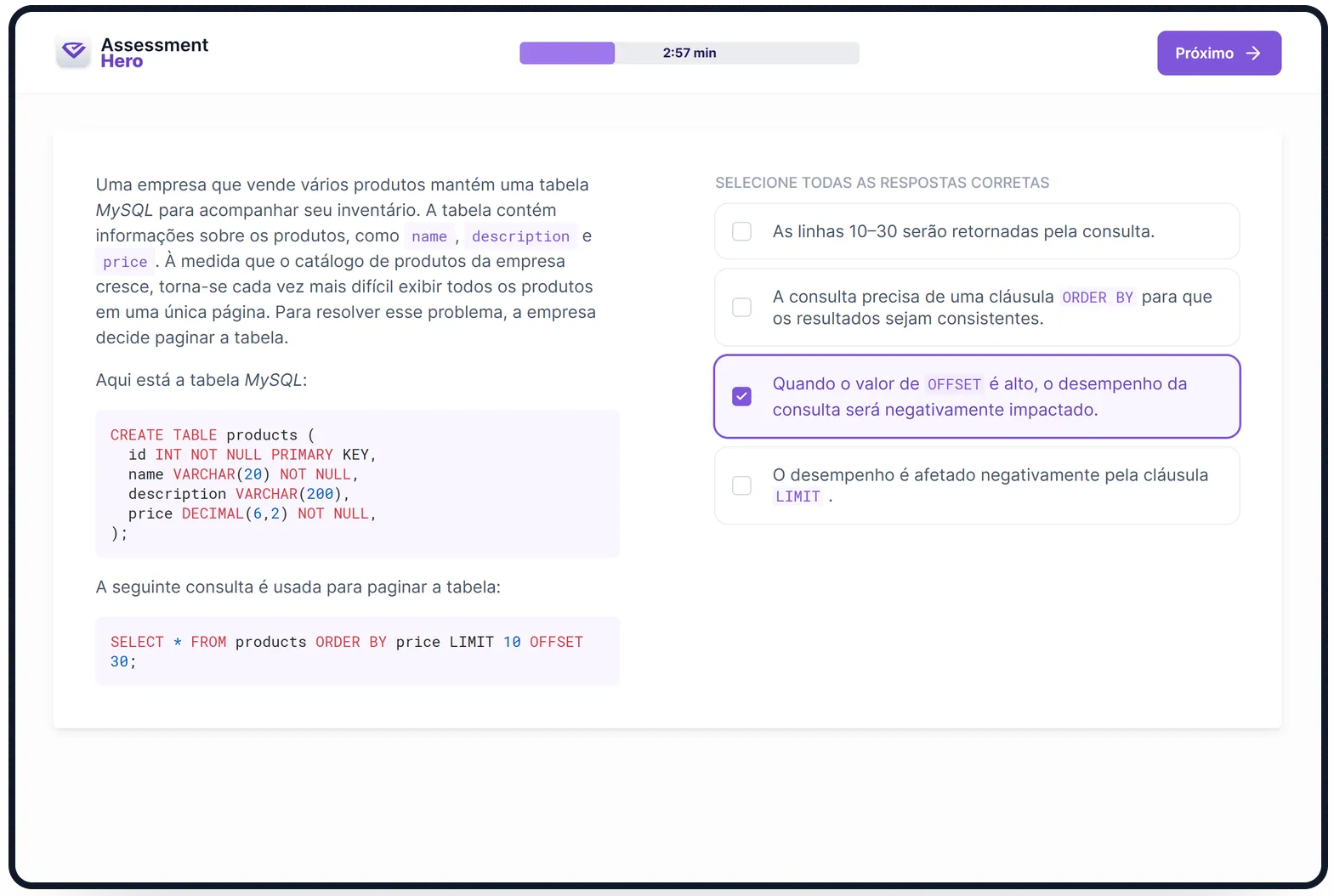This screenshot has width=1334, height=896.
Task: Click the OFFSET code tag in selected answer
Action: 954,384
